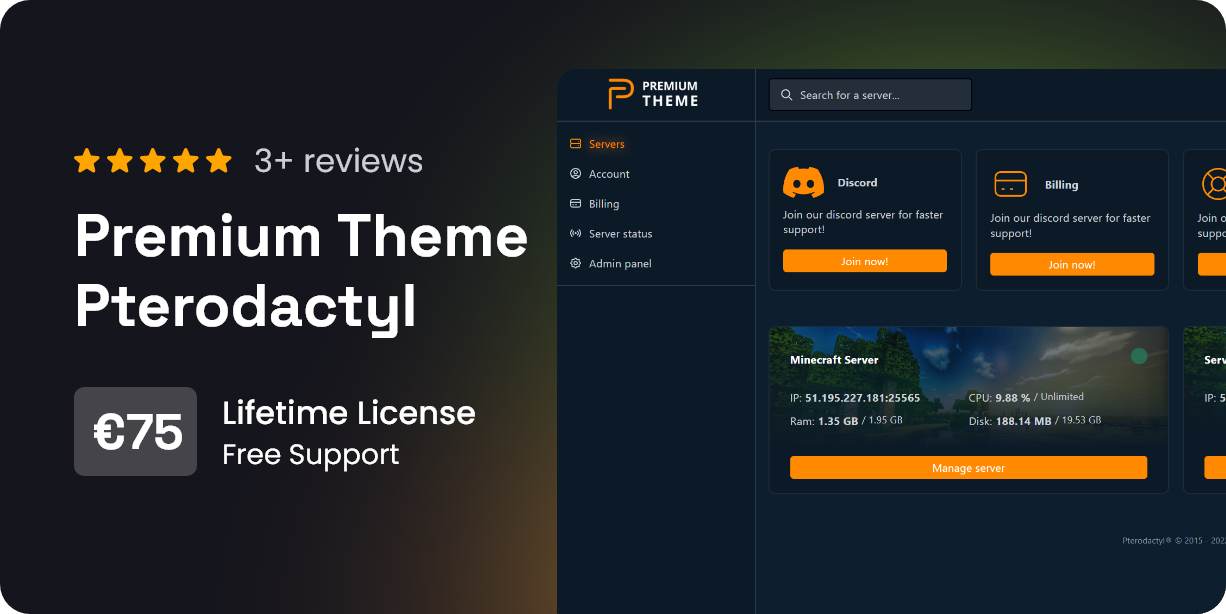
Task: Click the Discord logo icon
Action: [x=803, y=183]
